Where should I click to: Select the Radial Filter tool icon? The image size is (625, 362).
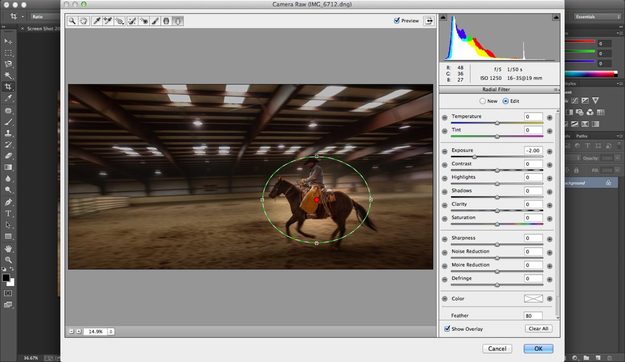[x=178, y=21]
